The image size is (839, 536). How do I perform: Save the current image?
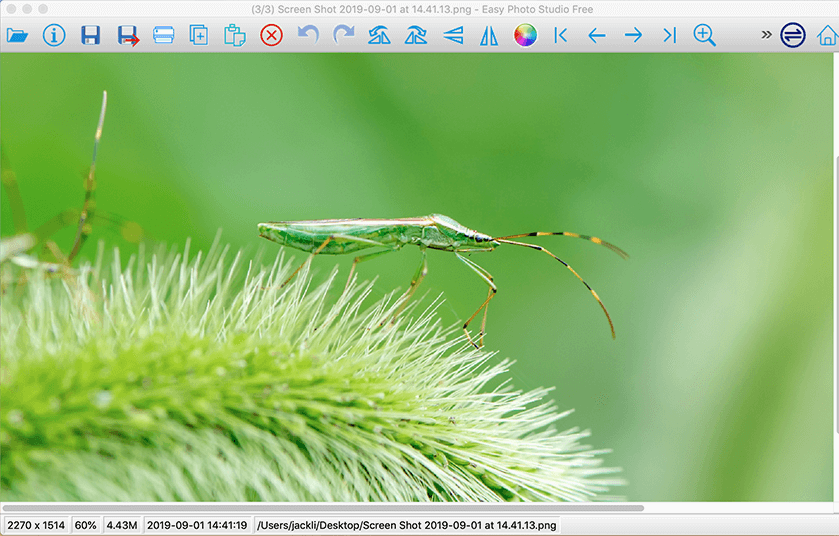tap(91, 36)
